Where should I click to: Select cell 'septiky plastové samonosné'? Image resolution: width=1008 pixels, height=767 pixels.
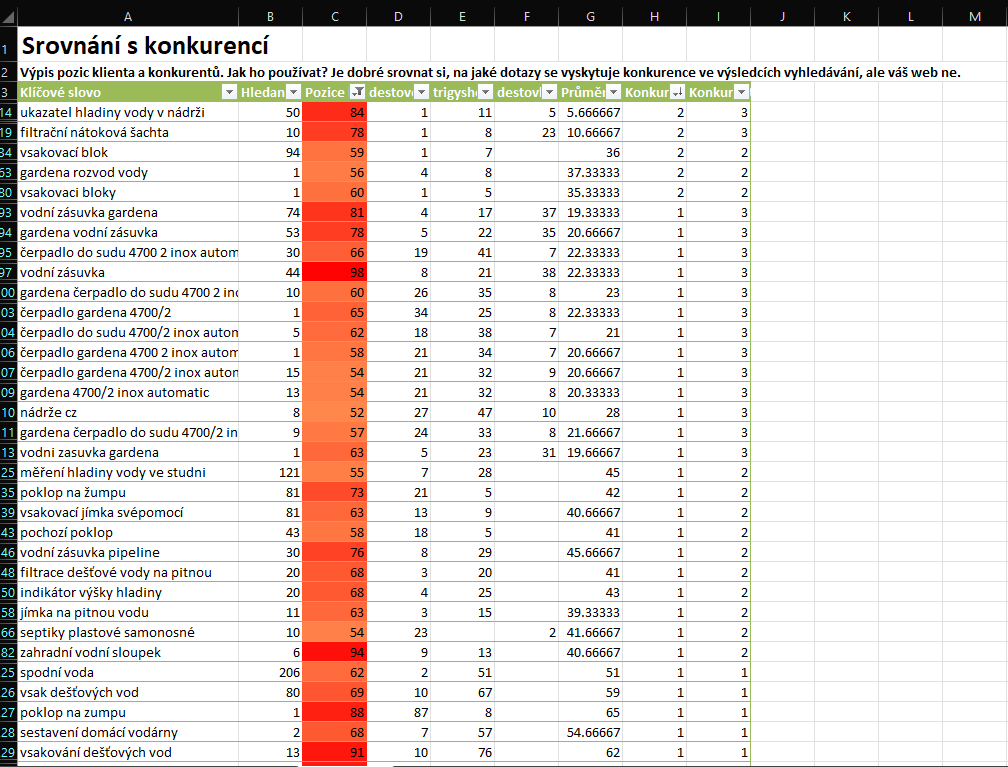tap(128, 633)
